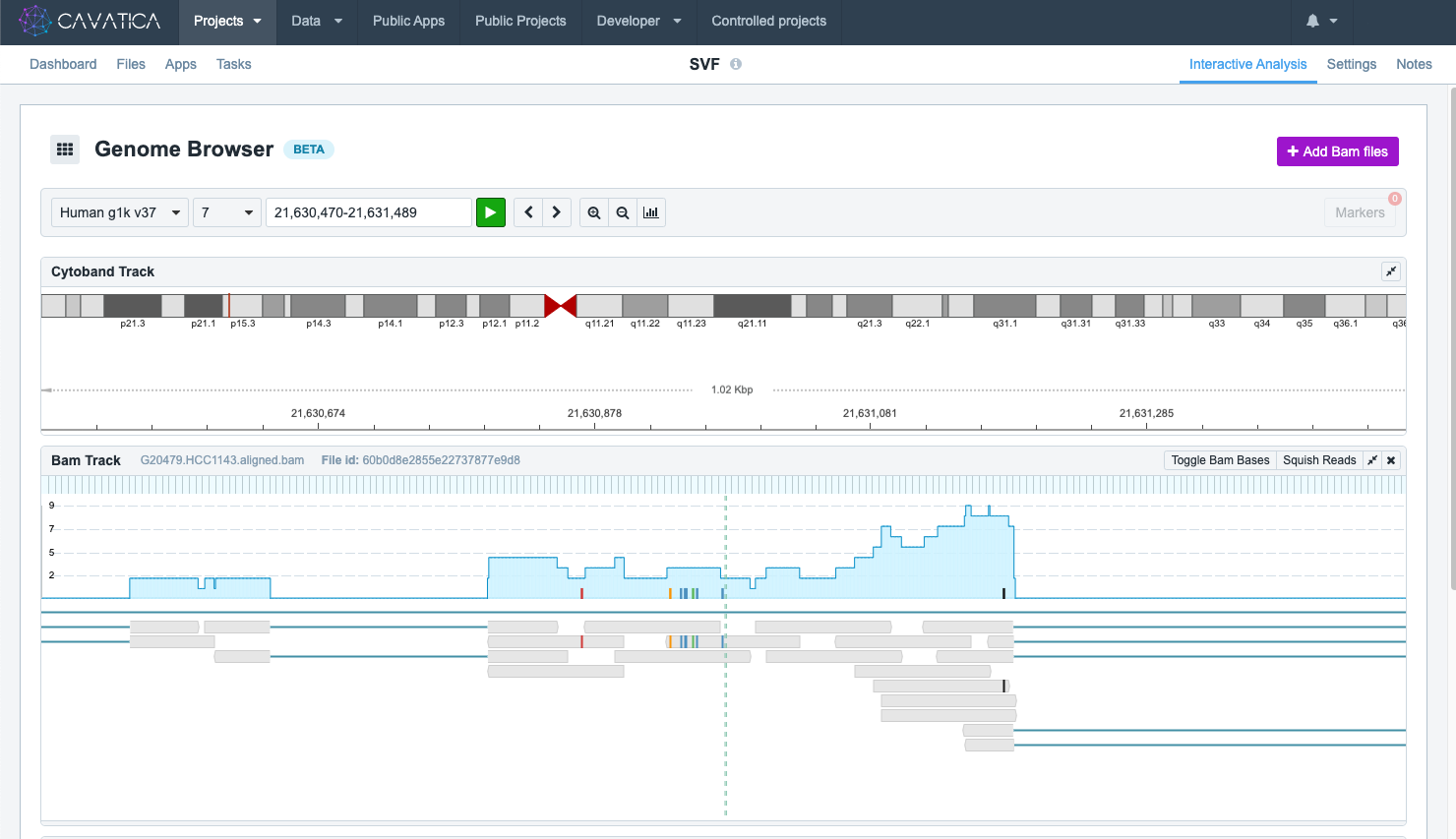Collapse the Bam Track with the arrows icon

tap(1372, 460)
